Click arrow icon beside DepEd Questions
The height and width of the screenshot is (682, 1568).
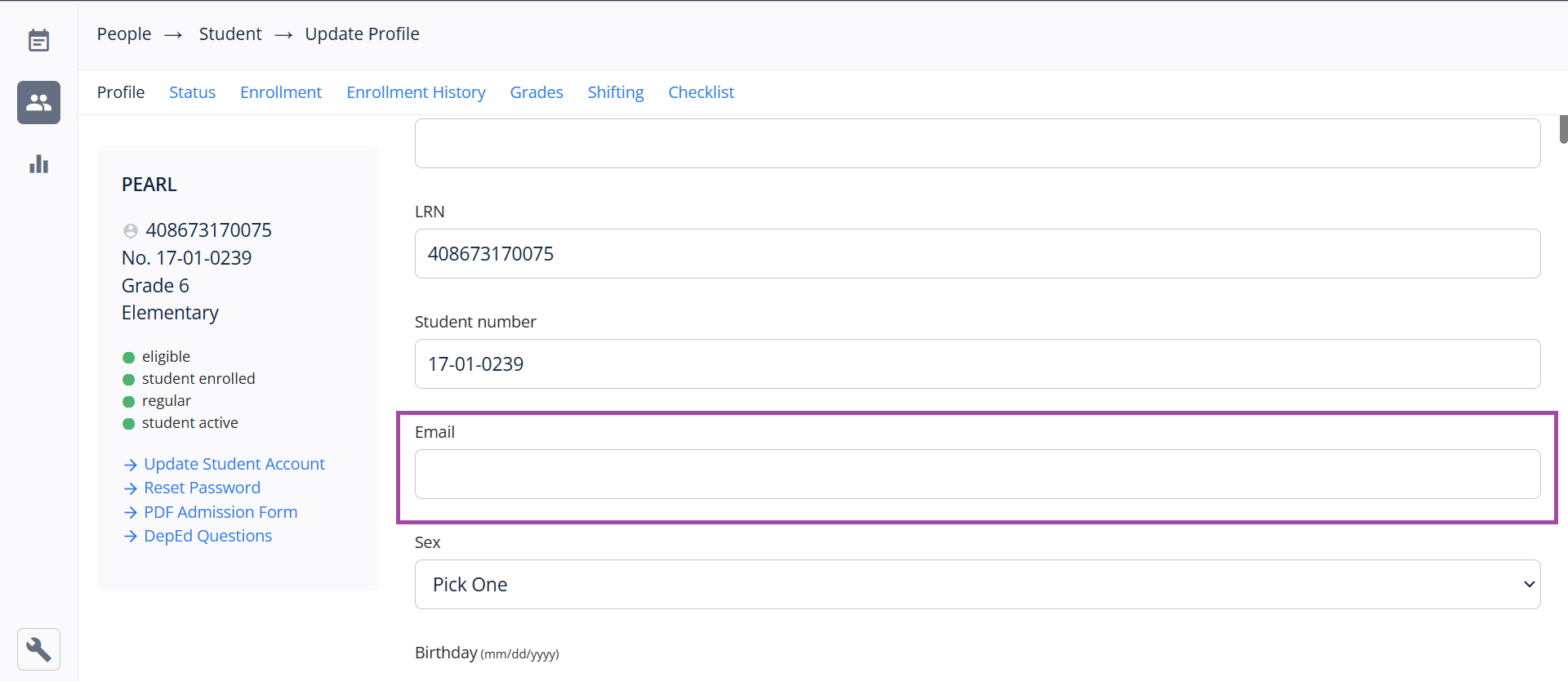[130, 537]
